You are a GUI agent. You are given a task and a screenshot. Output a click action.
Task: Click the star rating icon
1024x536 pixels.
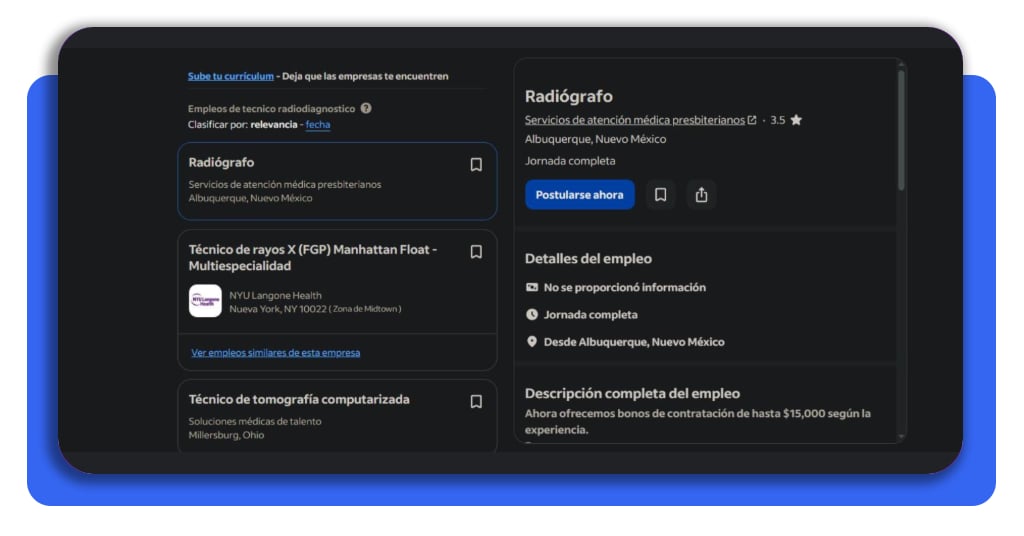click(796, 120)
